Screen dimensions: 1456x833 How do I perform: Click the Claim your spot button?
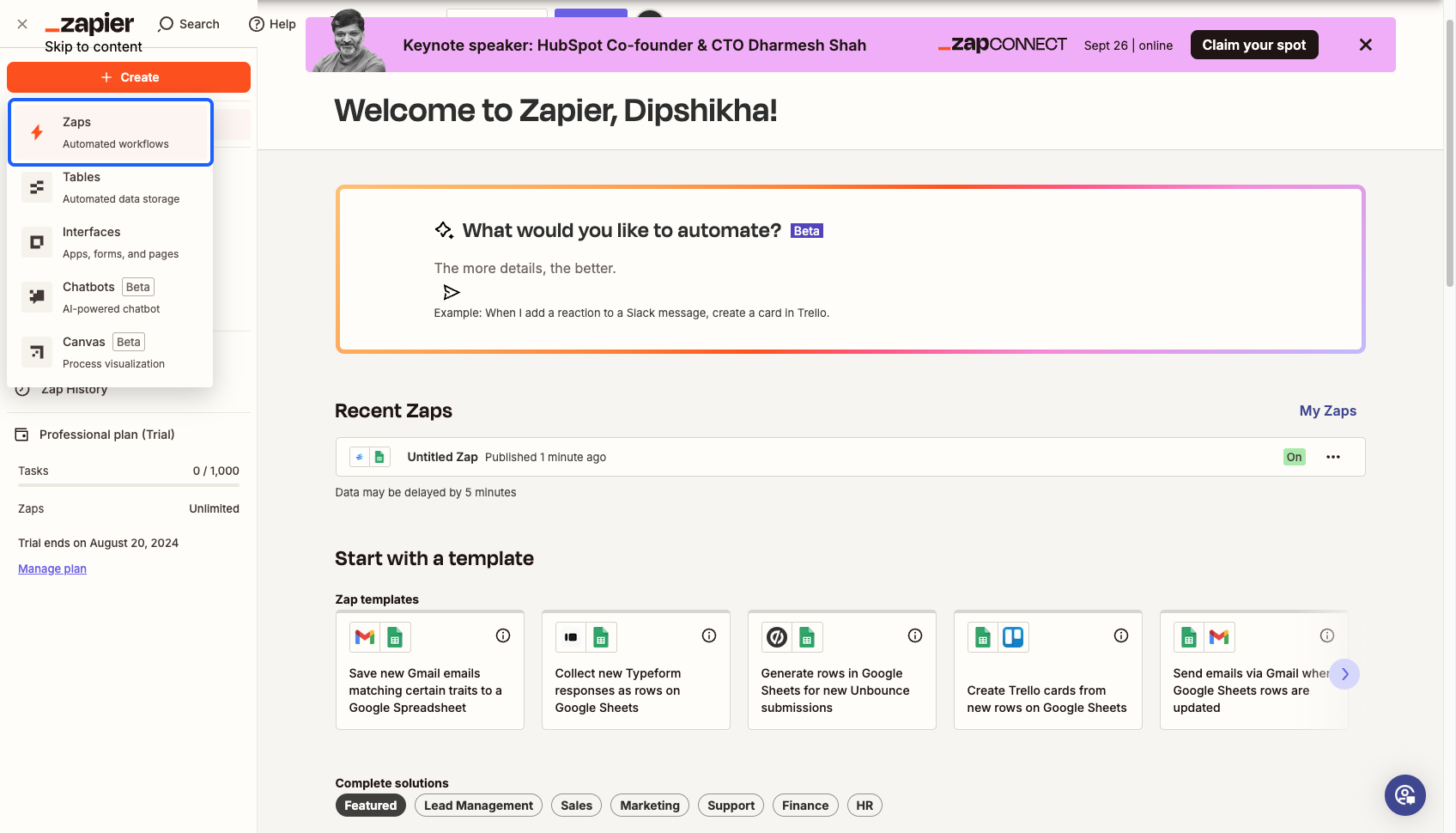(1254, 45)
